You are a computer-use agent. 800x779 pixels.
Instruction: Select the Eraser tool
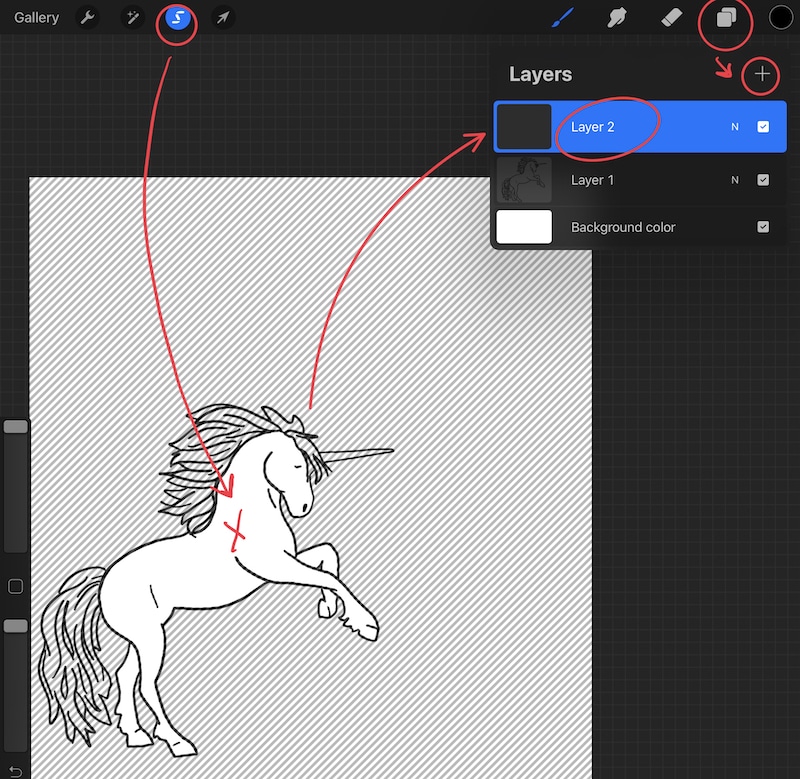click(x=672, y=17)
